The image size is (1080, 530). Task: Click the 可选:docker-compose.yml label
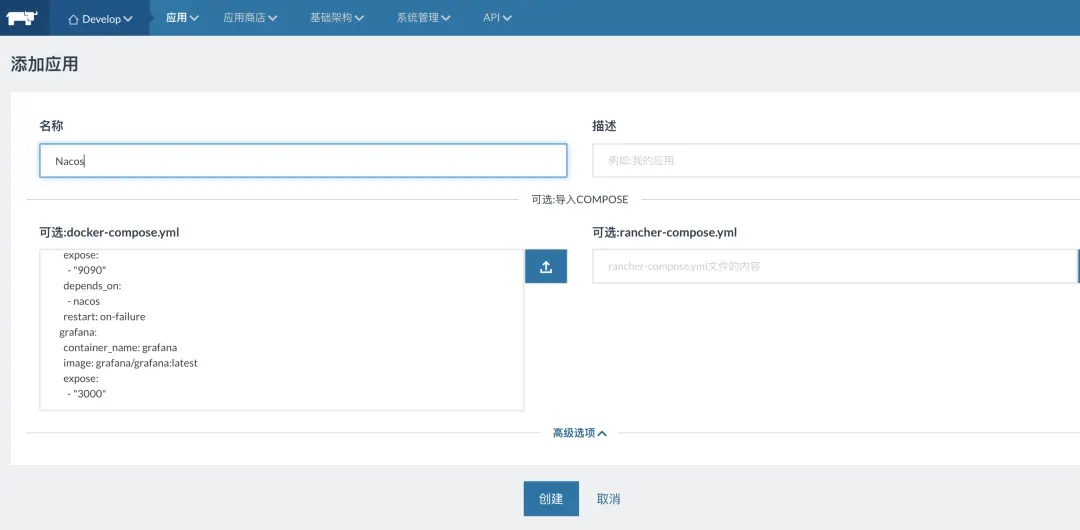(x=109, y=233)
